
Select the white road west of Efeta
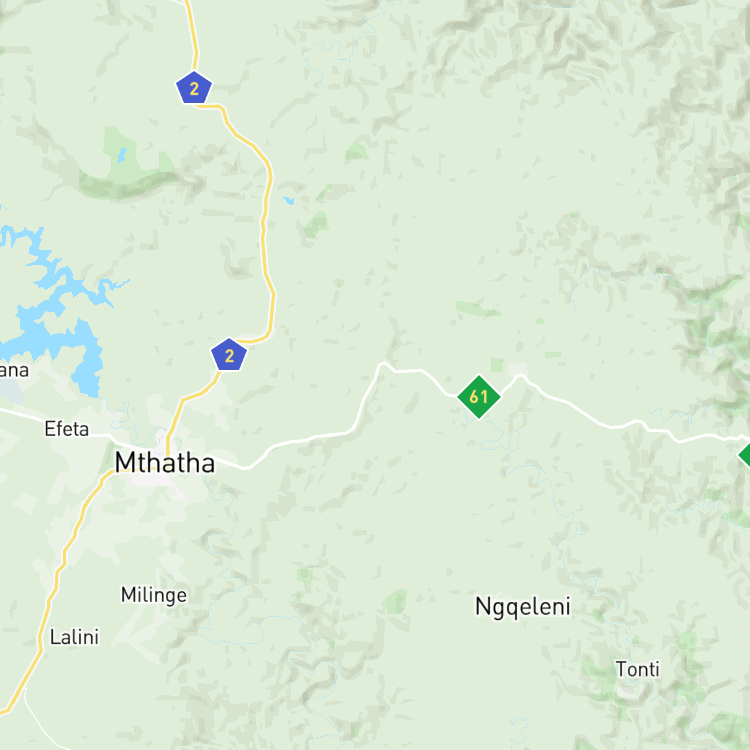tap(22, 414)
